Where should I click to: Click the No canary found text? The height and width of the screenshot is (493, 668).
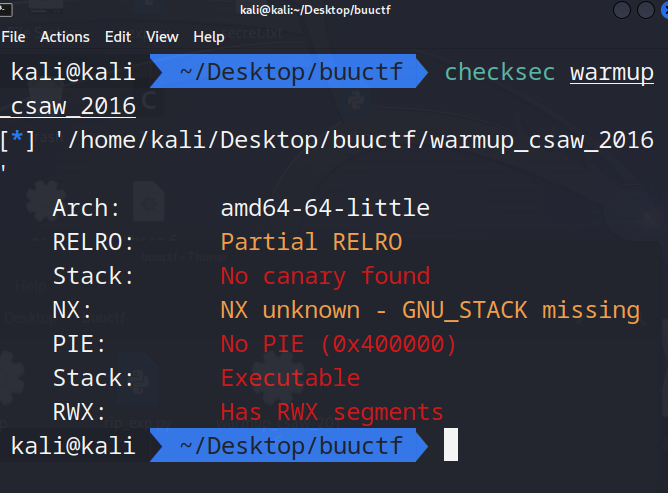pyautogui.click(x=325, y=276)
